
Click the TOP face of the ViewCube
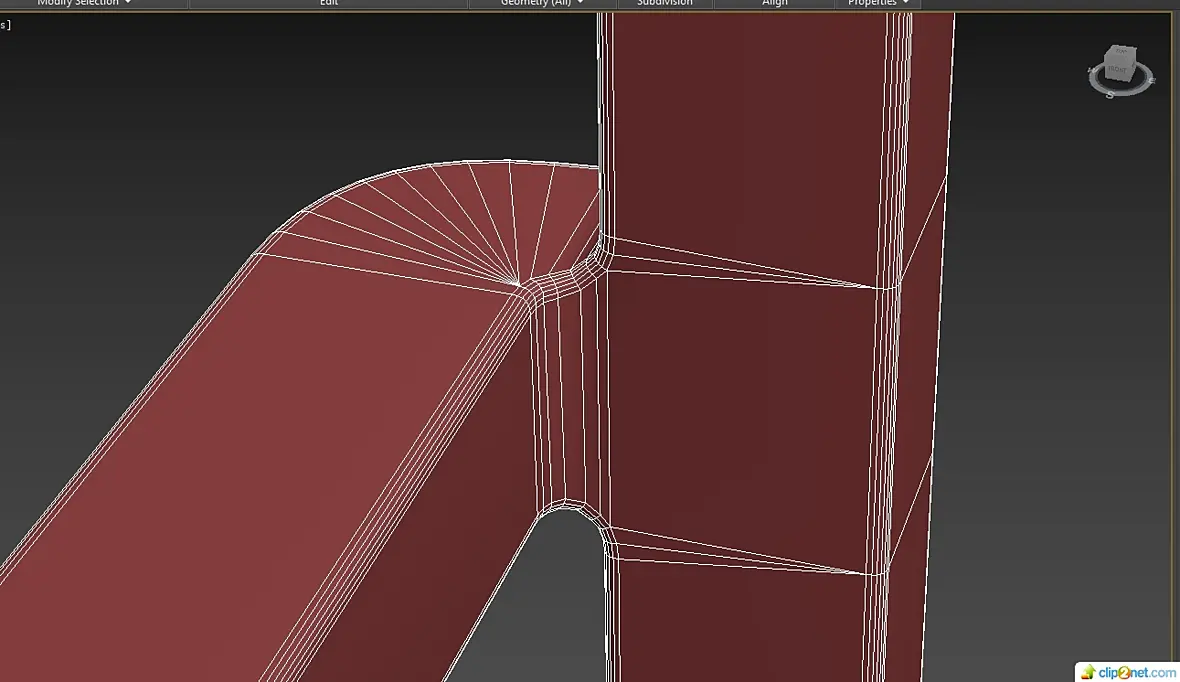click(1121, 53)
